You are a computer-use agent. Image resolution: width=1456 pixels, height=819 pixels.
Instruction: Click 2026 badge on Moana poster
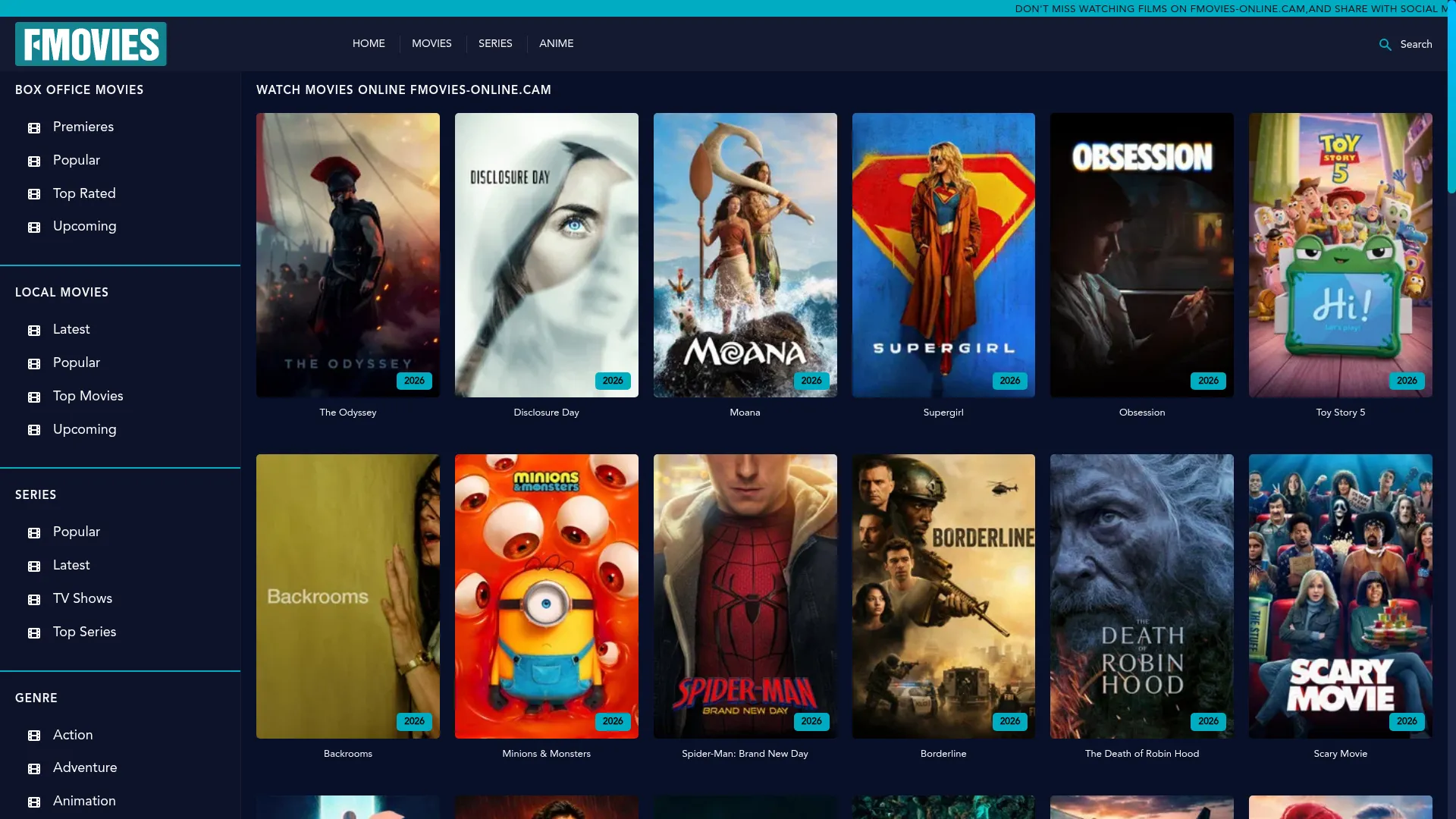click(x=811, y=381)
